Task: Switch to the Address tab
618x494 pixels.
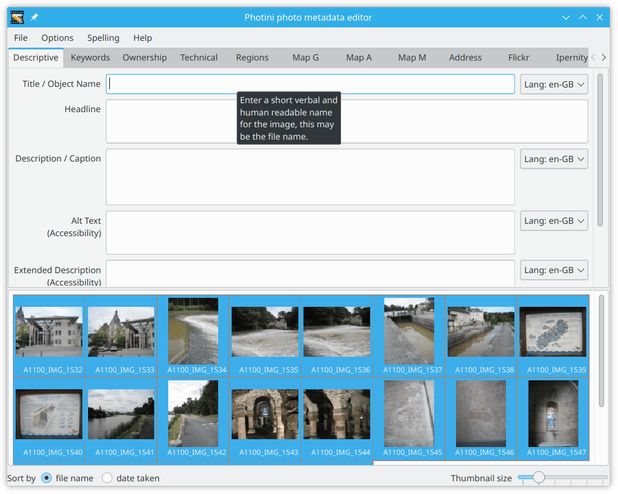Action: (465, 58)
